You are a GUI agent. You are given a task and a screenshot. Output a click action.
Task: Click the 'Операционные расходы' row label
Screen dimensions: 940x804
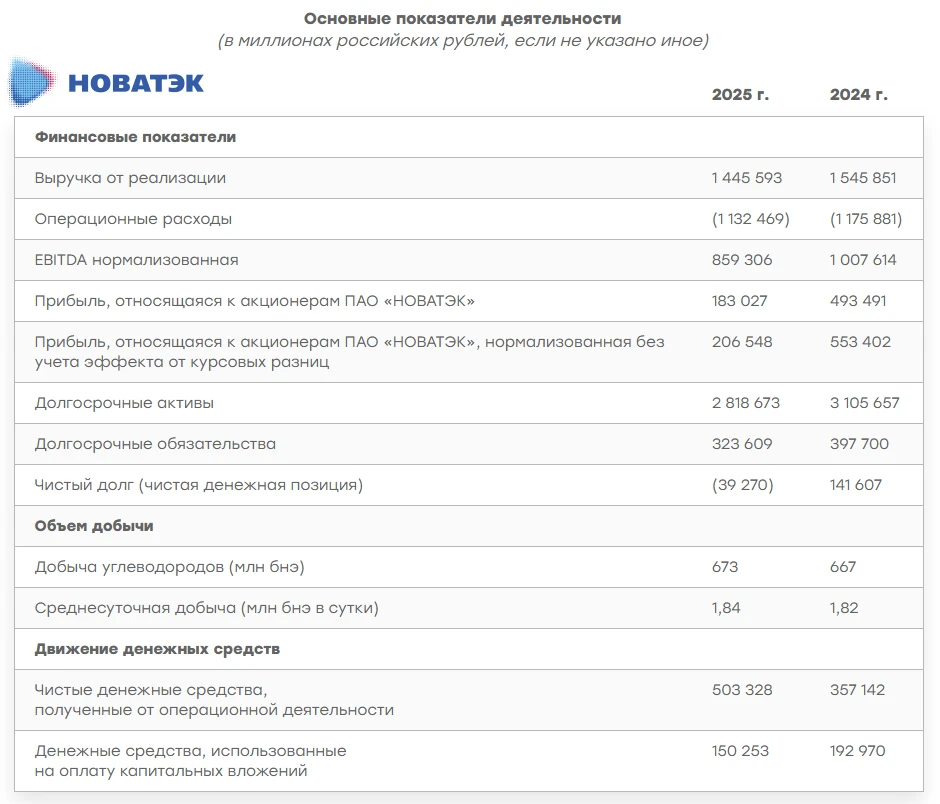click(133, 219)
